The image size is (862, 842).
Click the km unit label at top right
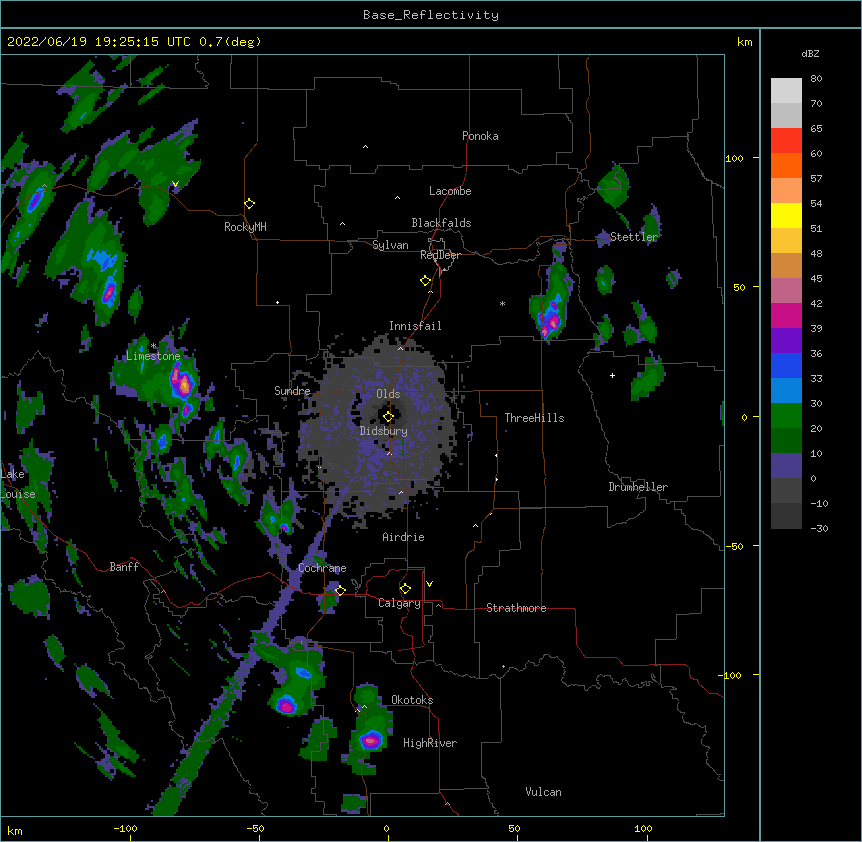[745, 42]
